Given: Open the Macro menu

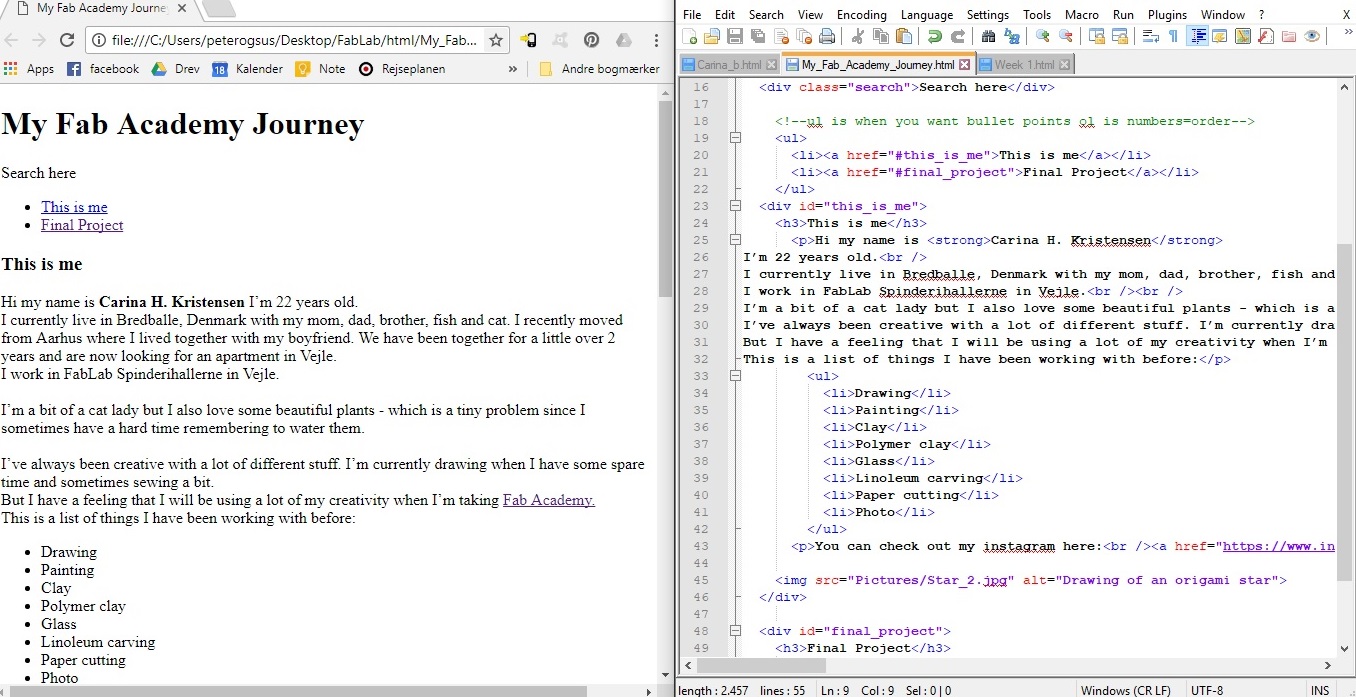Looking at the screenshot, I should [1081, 15].
